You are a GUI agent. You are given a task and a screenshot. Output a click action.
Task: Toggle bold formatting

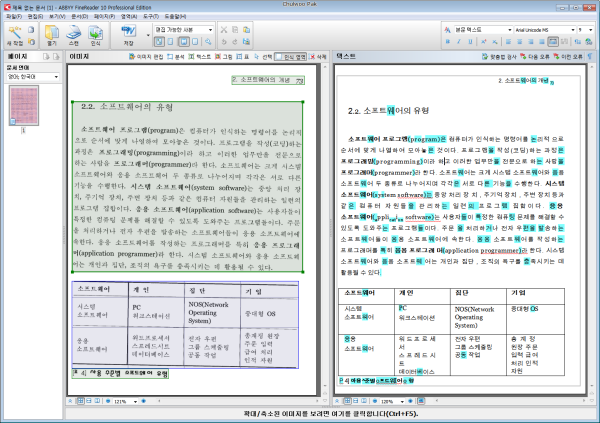[x=448, y=42]
